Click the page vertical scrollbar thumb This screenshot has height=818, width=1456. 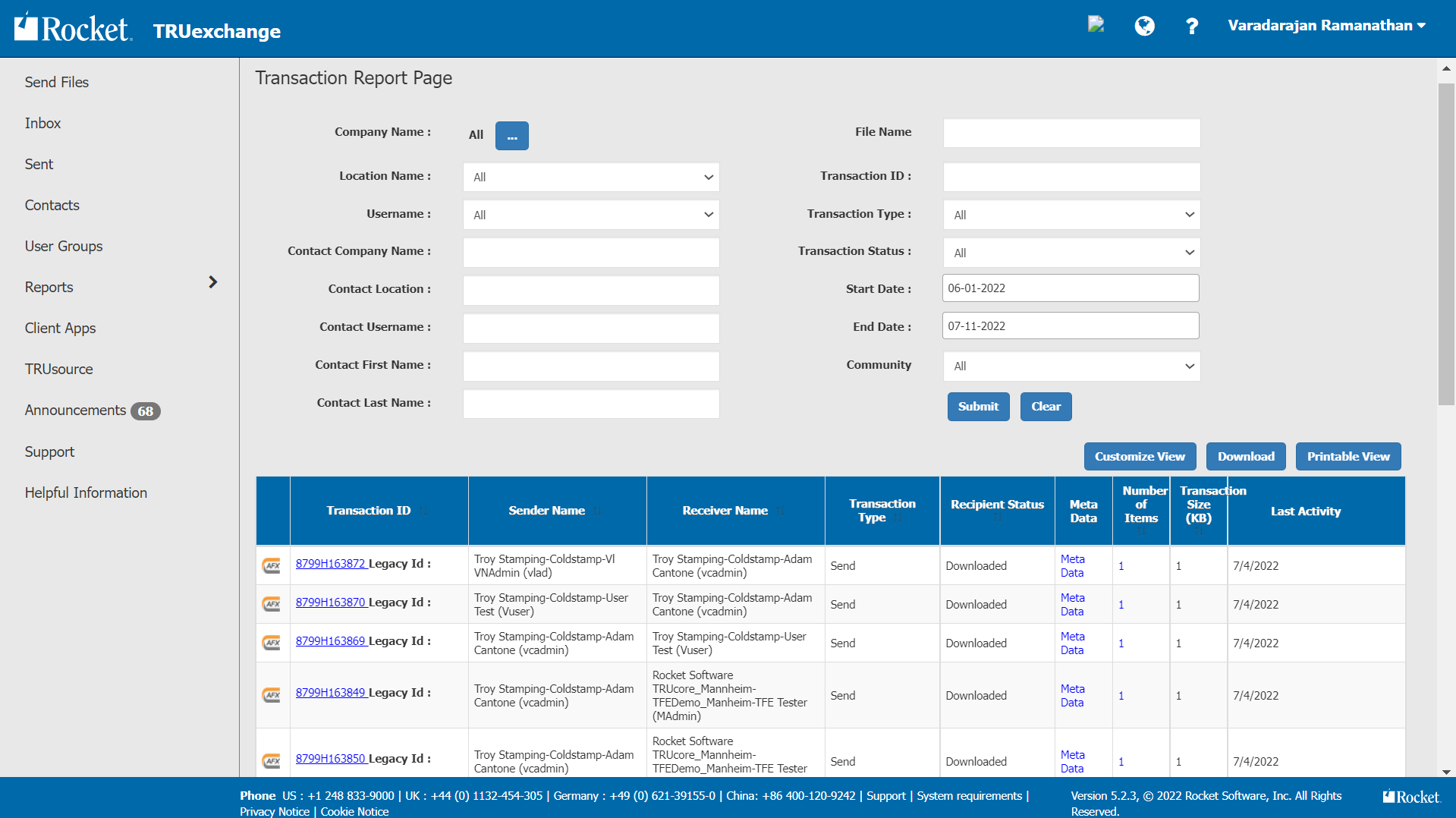pyautogui.click(x=1446, y=243)
